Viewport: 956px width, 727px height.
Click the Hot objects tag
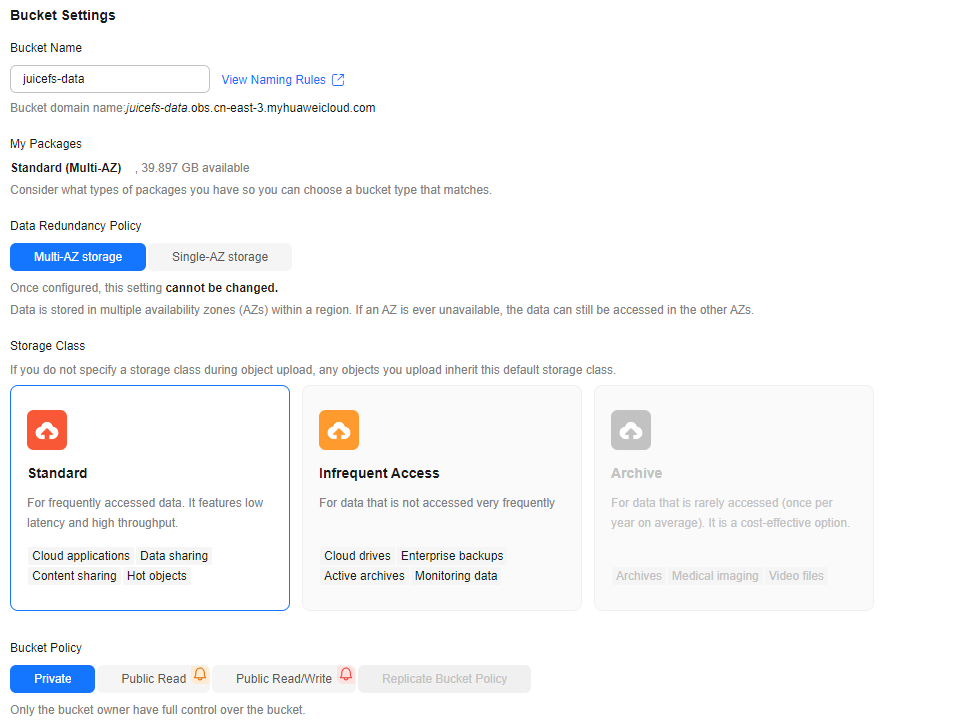157,576
